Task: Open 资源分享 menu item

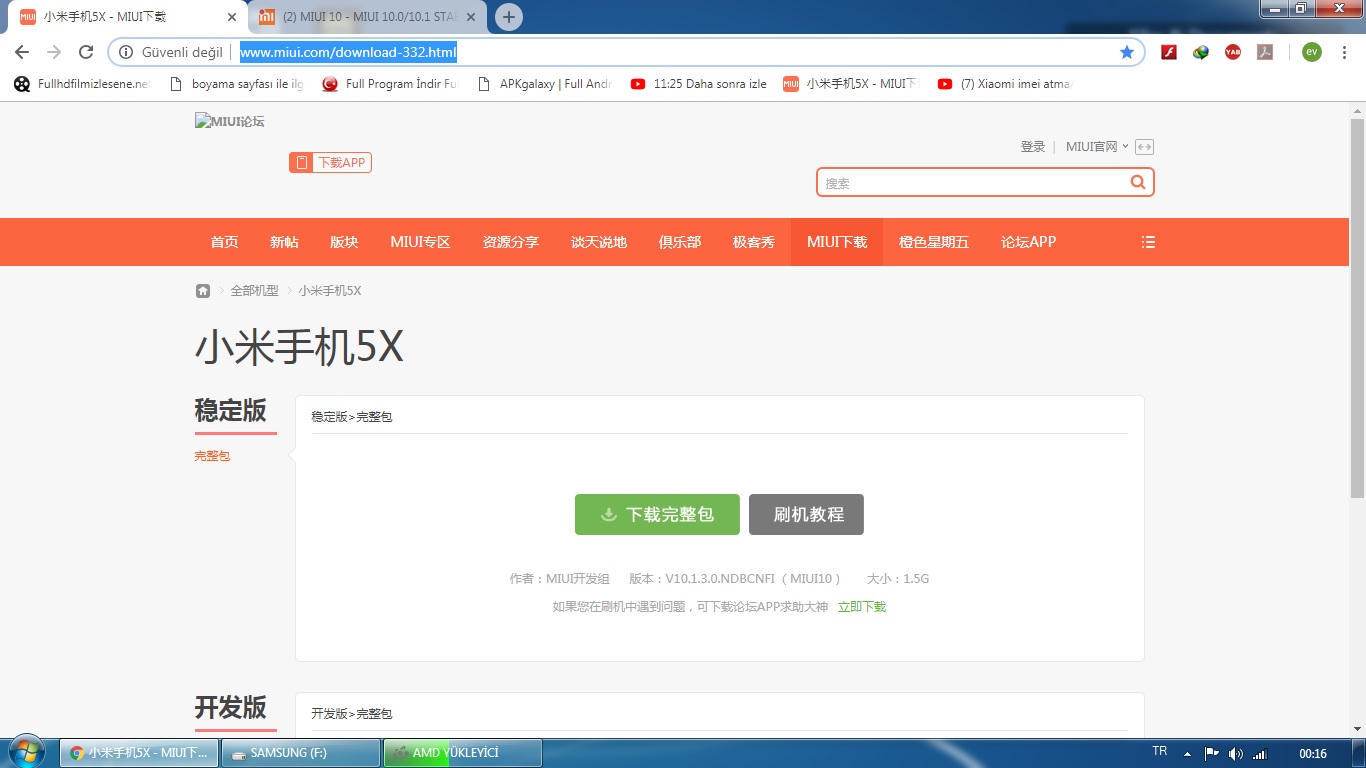Action: pyautogui.click(x=510, y=242)
